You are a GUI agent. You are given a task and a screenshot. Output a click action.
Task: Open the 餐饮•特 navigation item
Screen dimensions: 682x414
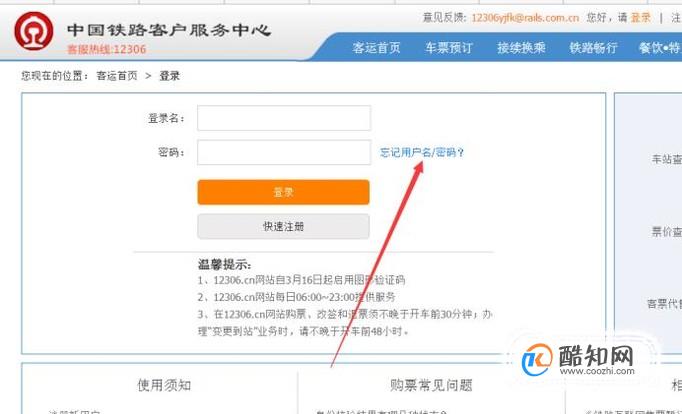(660, 48)
